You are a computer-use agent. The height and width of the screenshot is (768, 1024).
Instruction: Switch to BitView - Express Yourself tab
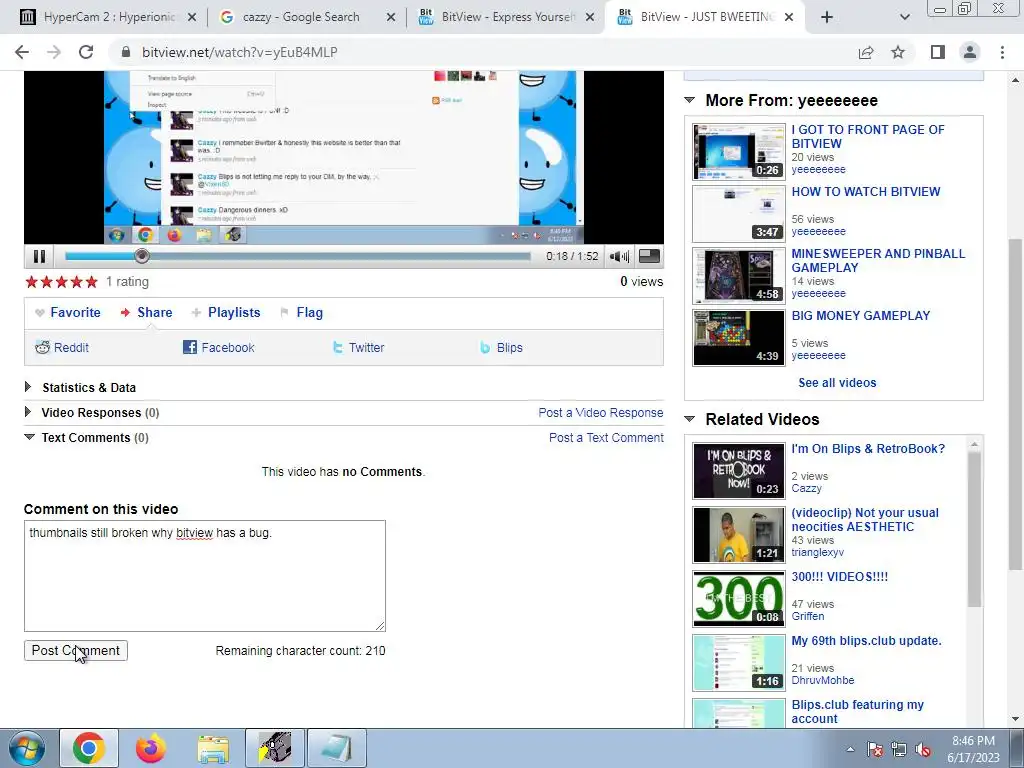pos(508,17)
